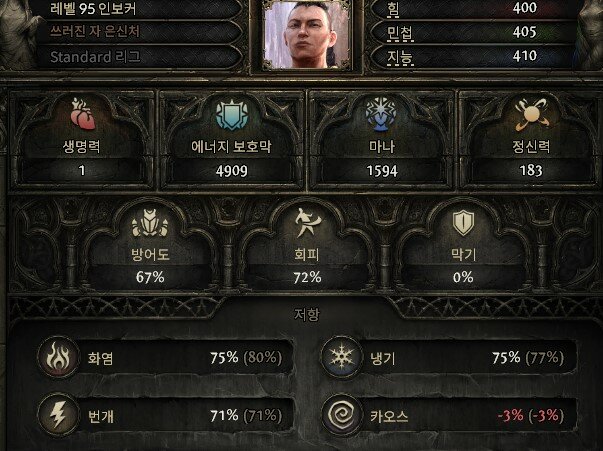Click the 민첩 dexterity stat label
Viewport: 603px width, 451px height.
point(400,33)
